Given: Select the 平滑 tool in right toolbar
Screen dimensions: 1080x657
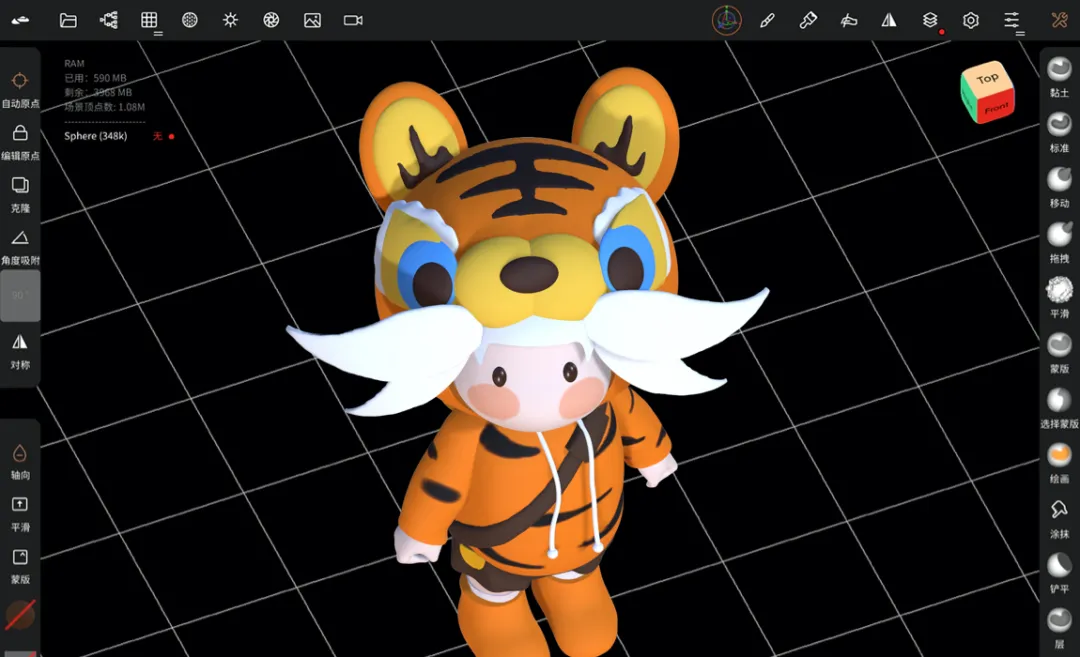Looking at the screenshot, I should coord(1059,298).
